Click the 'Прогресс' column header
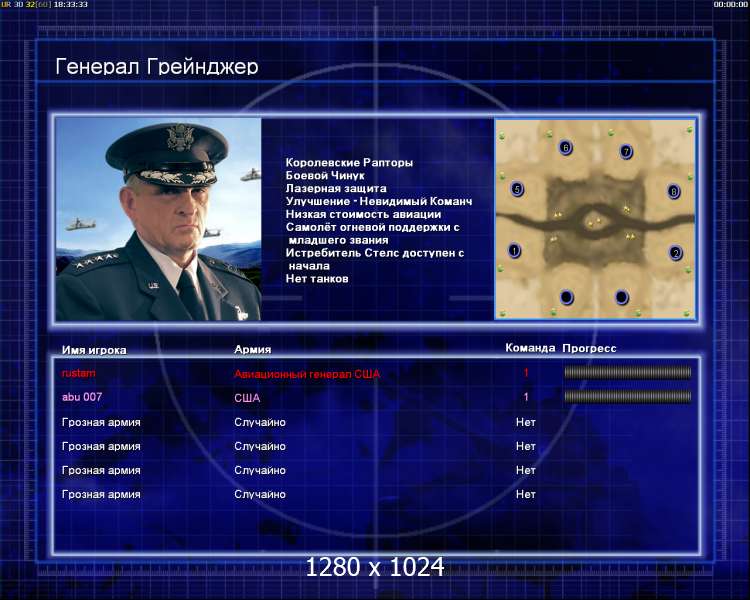The image size is (750, 600). coord(589,348)
